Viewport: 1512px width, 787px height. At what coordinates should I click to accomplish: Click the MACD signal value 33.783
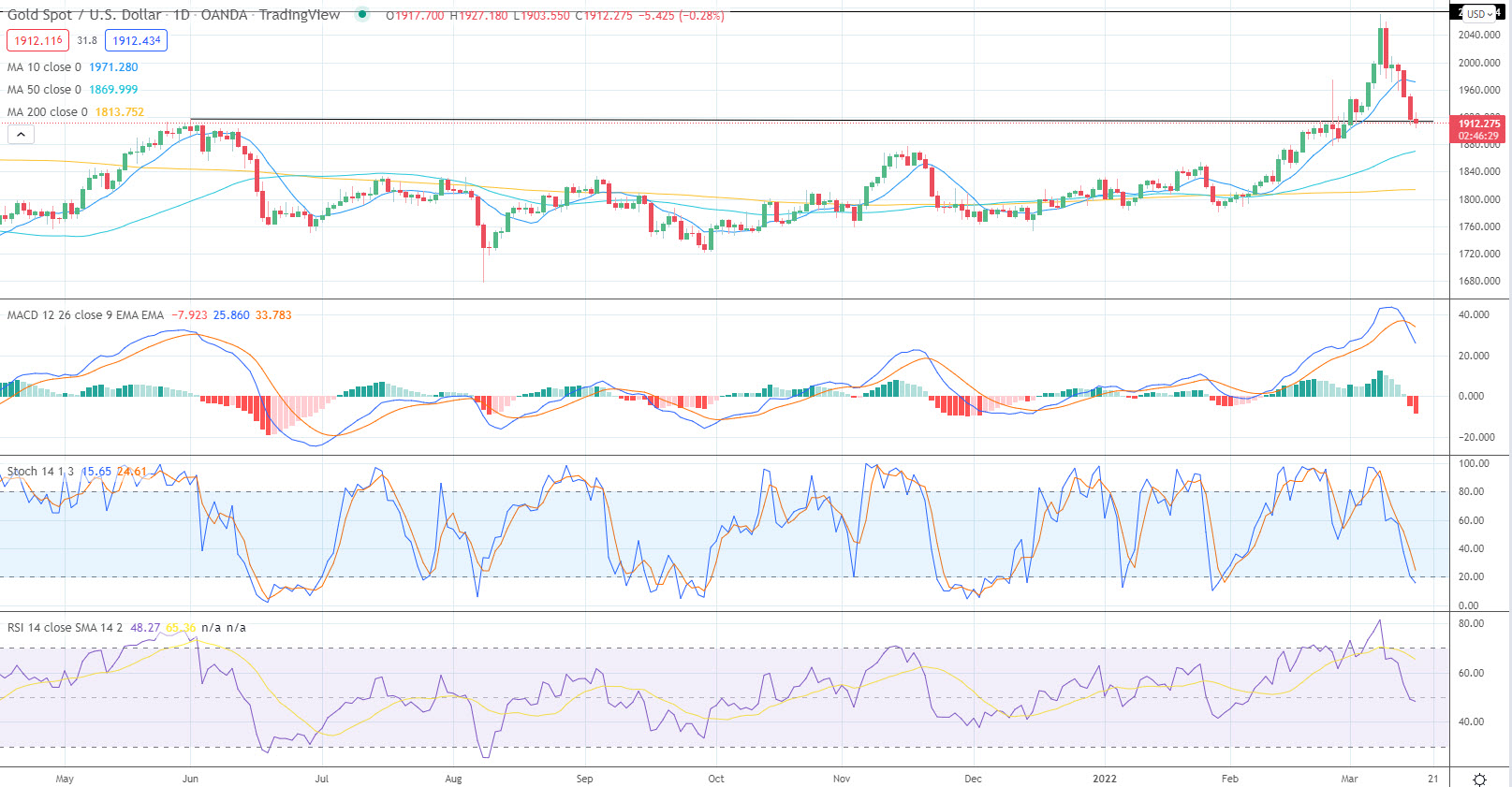click(273, 315)
